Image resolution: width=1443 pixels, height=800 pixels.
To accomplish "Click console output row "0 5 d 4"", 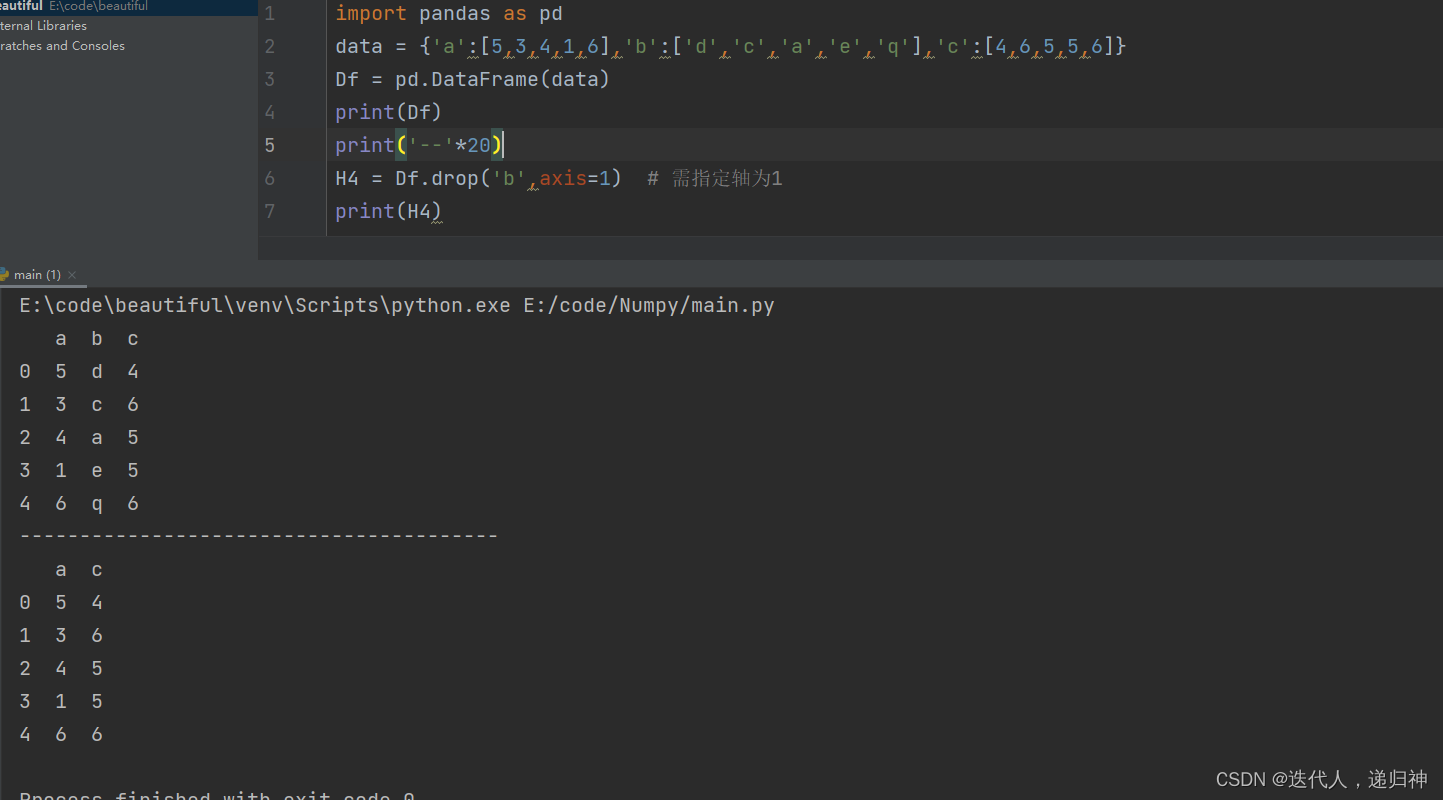I will click(x=79, y=372).
